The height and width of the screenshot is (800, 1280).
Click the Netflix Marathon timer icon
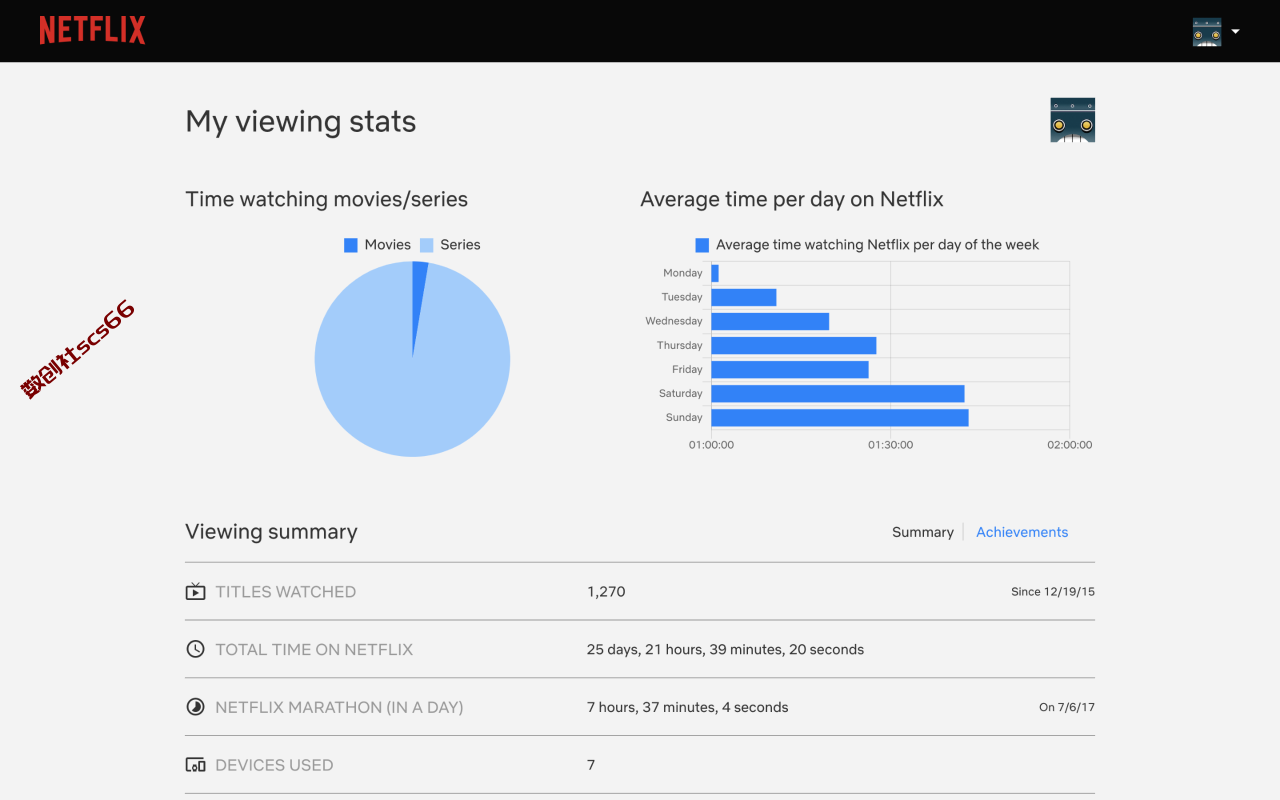(195, 707)
